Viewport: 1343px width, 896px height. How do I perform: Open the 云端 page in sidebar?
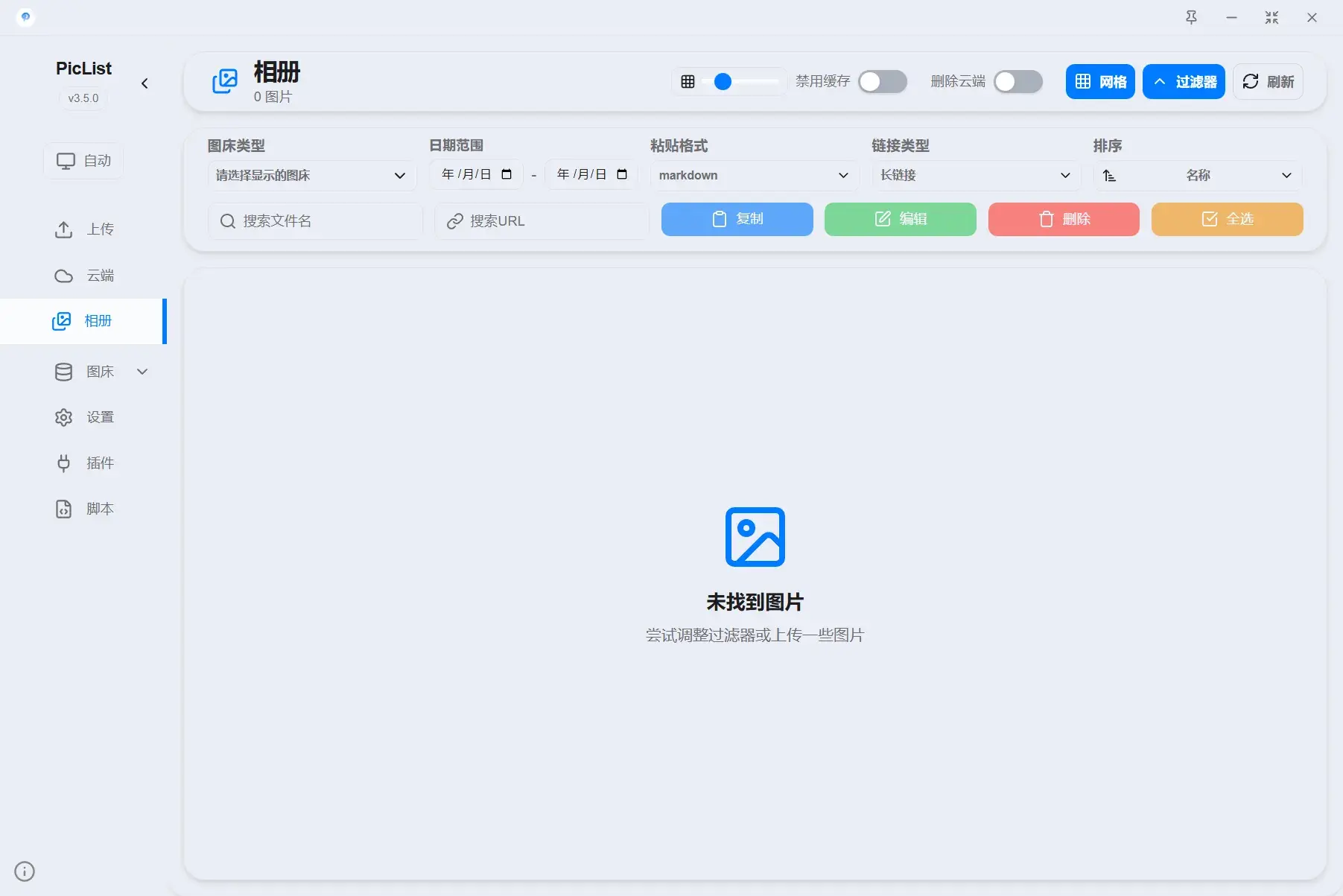pos(84,276)
